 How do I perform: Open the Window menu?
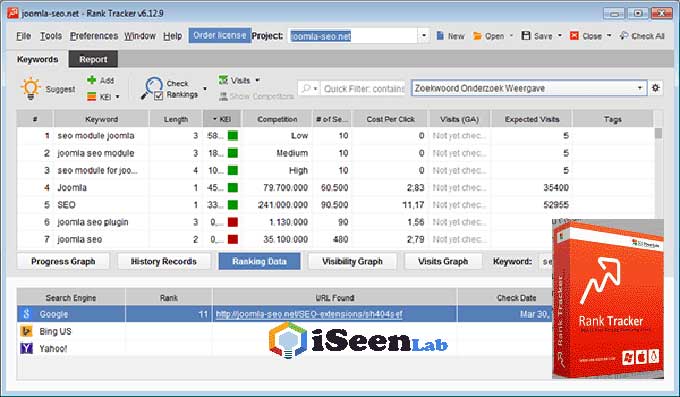tap(140, 36)
